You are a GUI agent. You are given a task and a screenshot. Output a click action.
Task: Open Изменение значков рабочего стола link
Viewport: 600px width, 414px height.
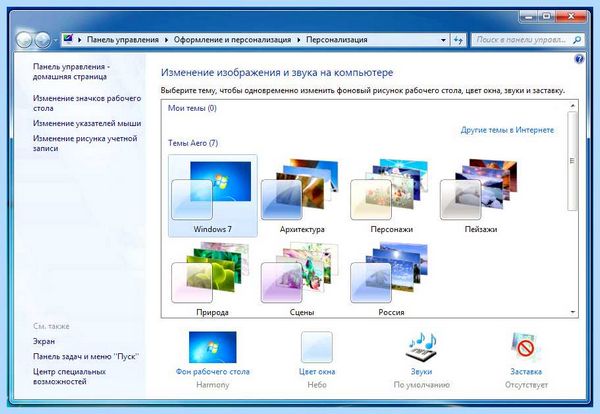[87, 103]
